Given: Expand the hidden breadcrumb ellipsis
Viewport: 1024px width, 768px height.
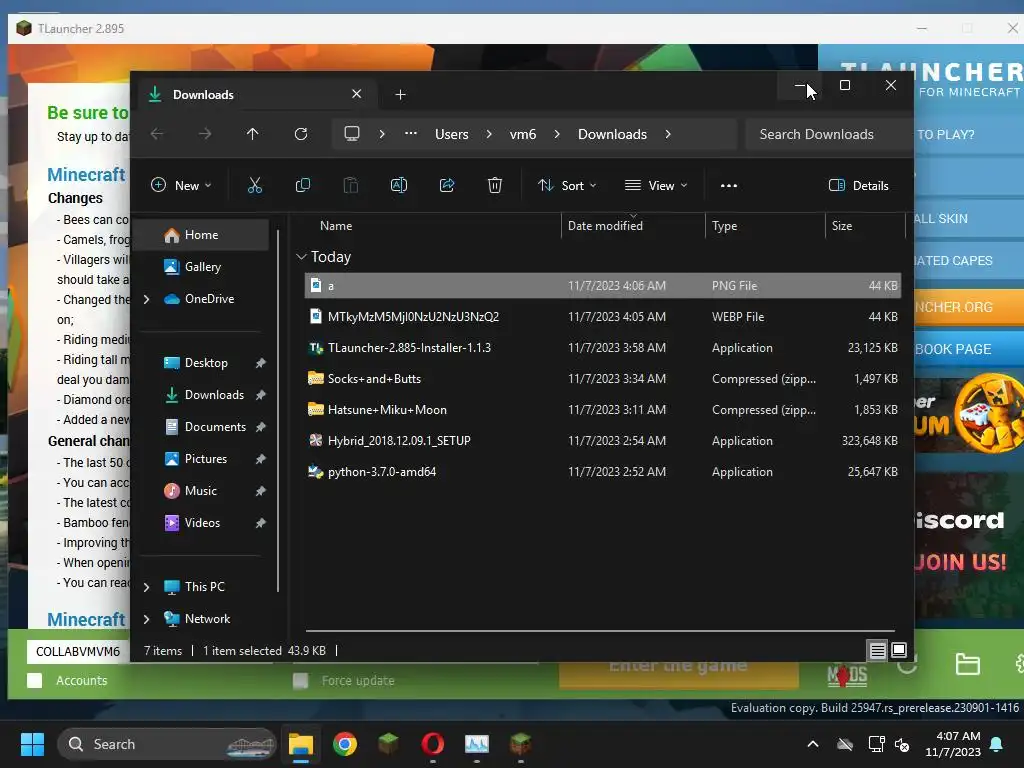Looking at the screenshot, I should 411,133.
